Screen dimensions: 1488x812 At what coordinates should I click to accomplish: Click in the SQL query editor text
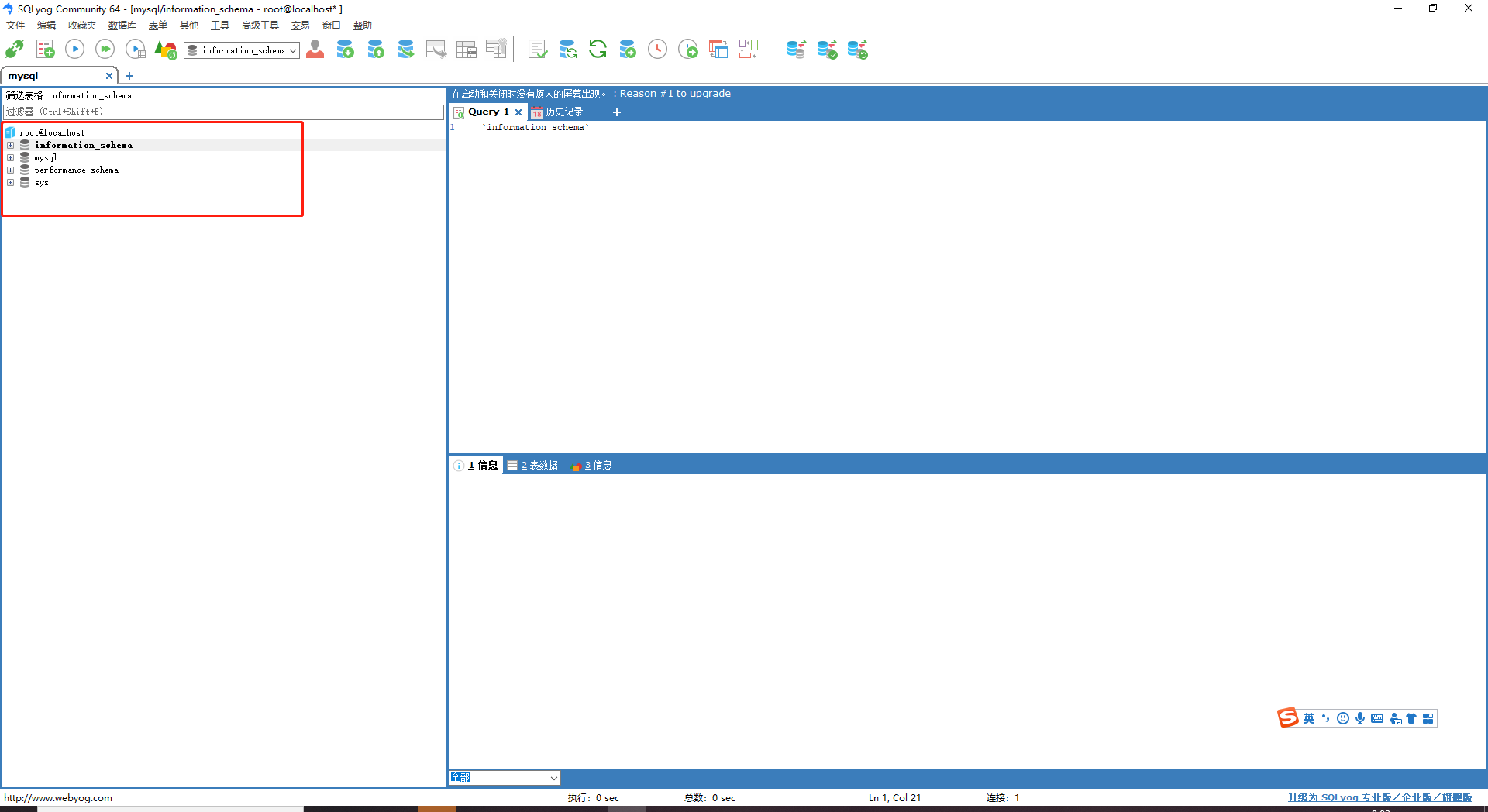click(x=536, y=127)
